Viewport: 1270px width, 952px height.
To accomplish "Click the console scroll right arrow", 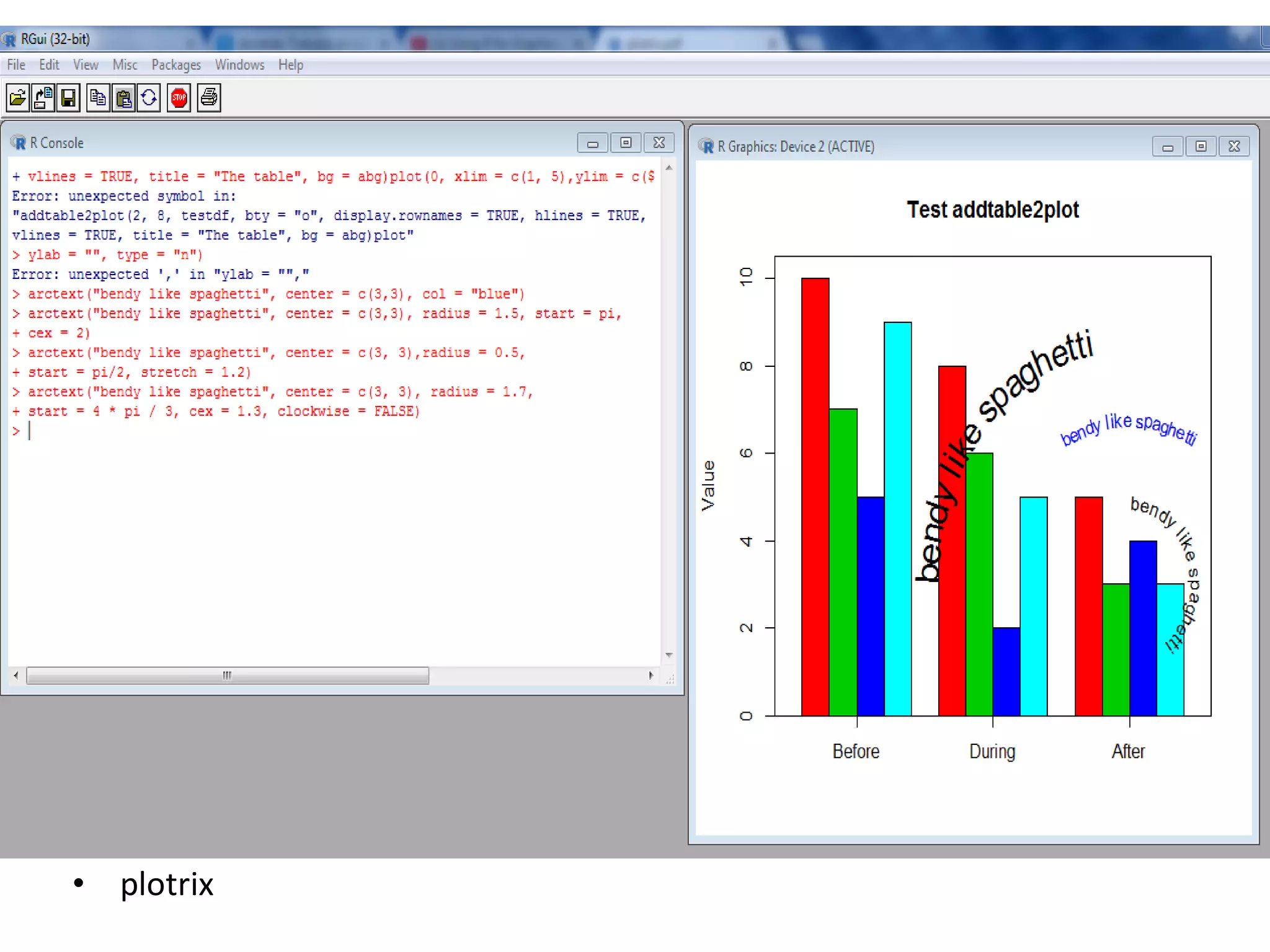I will coord(651,676).
